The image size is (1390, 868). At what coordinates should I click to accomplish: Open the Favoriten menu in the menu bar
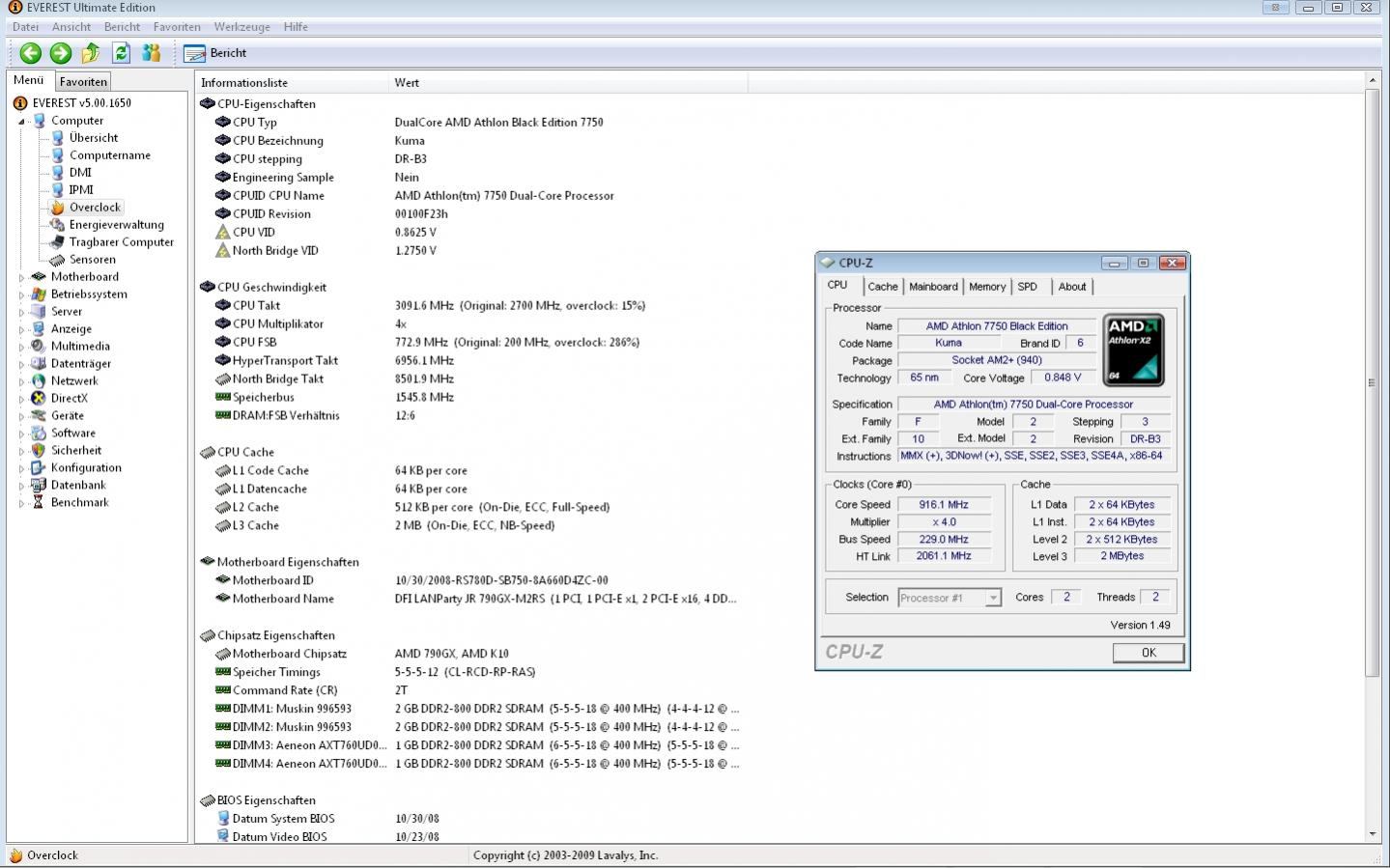point(177,27)
